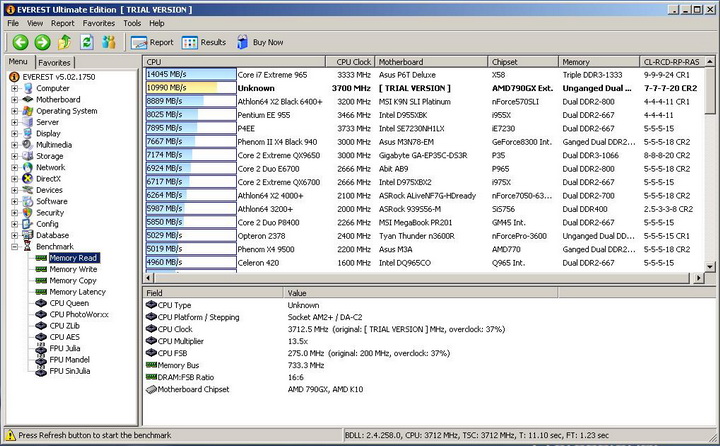Open the View menu
720x446 pixels.
tap(35, 23)
